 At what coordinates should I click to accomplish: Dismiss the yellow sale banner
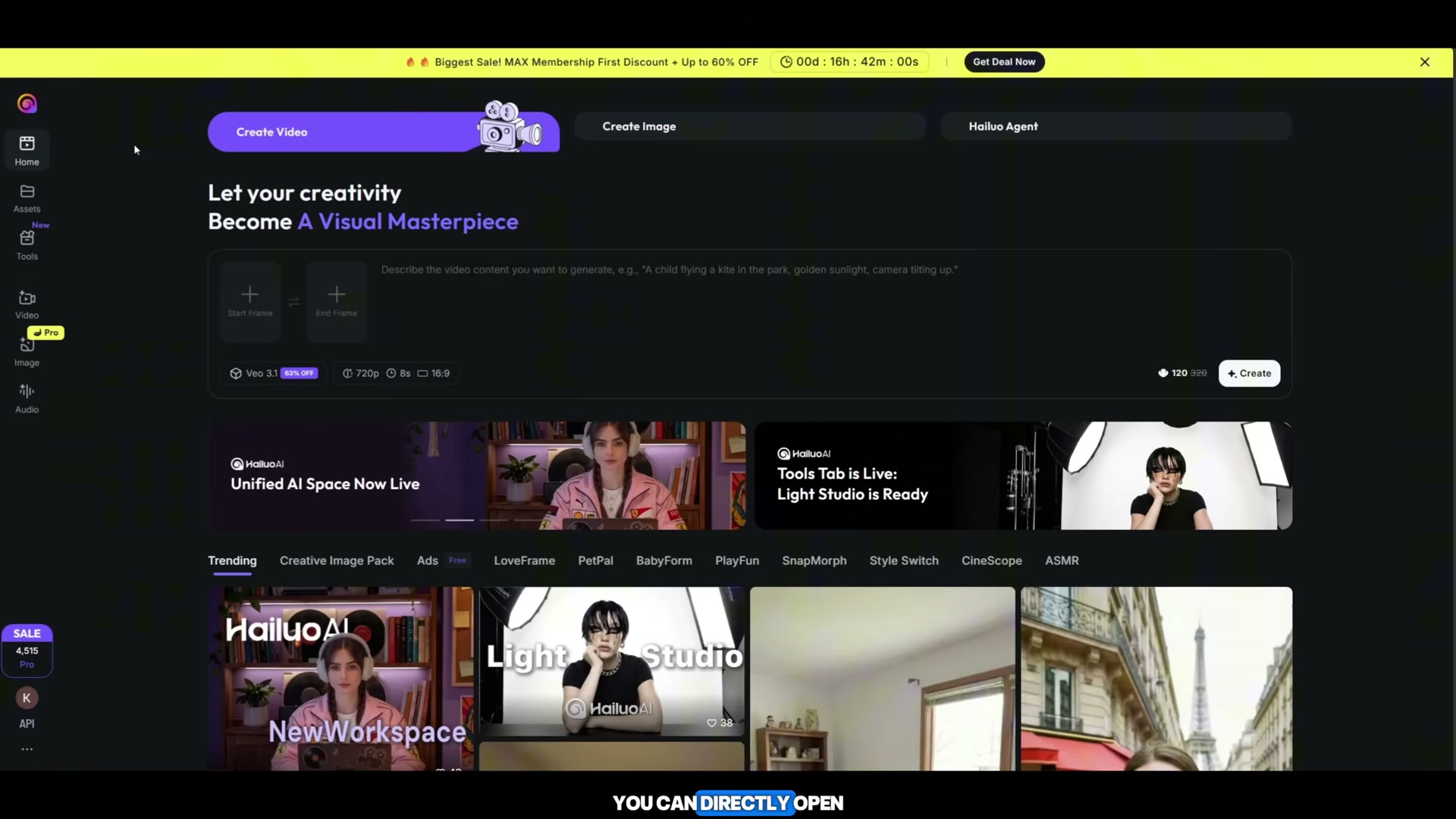1425,62
